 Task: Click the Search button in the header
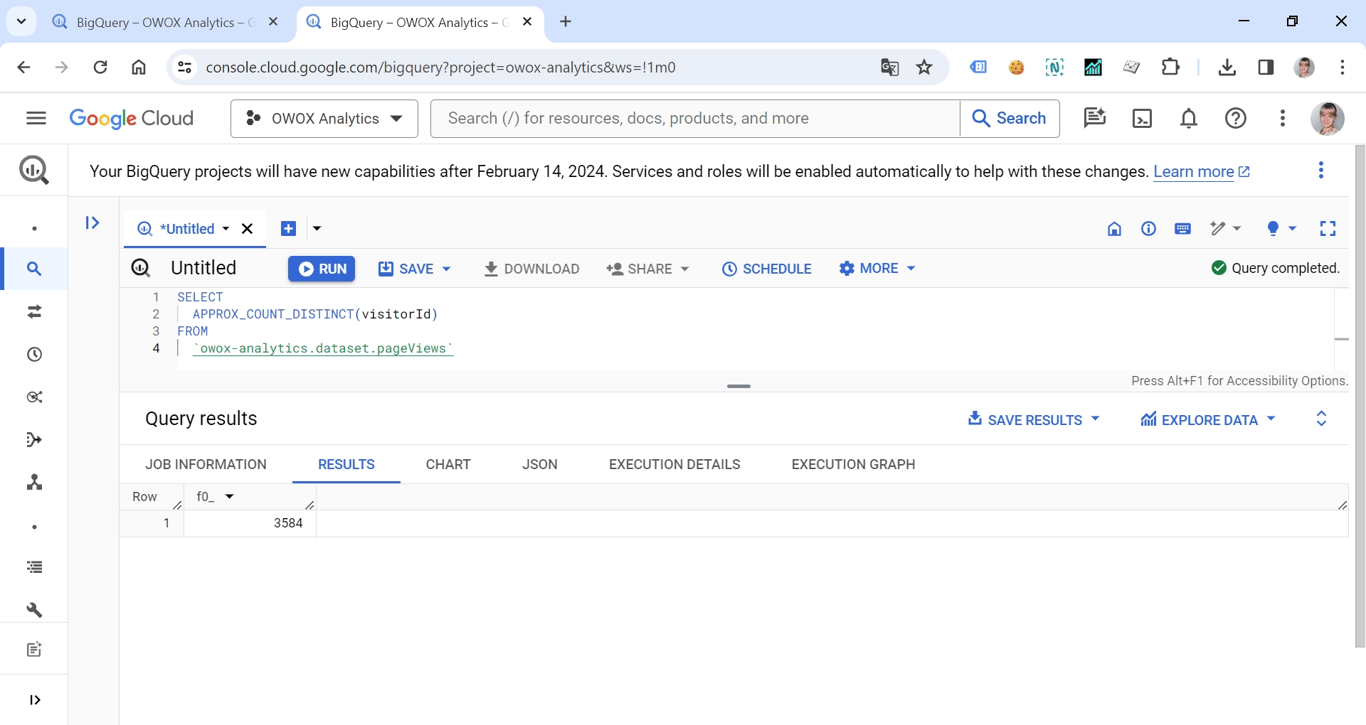(x=1009, y=118)
